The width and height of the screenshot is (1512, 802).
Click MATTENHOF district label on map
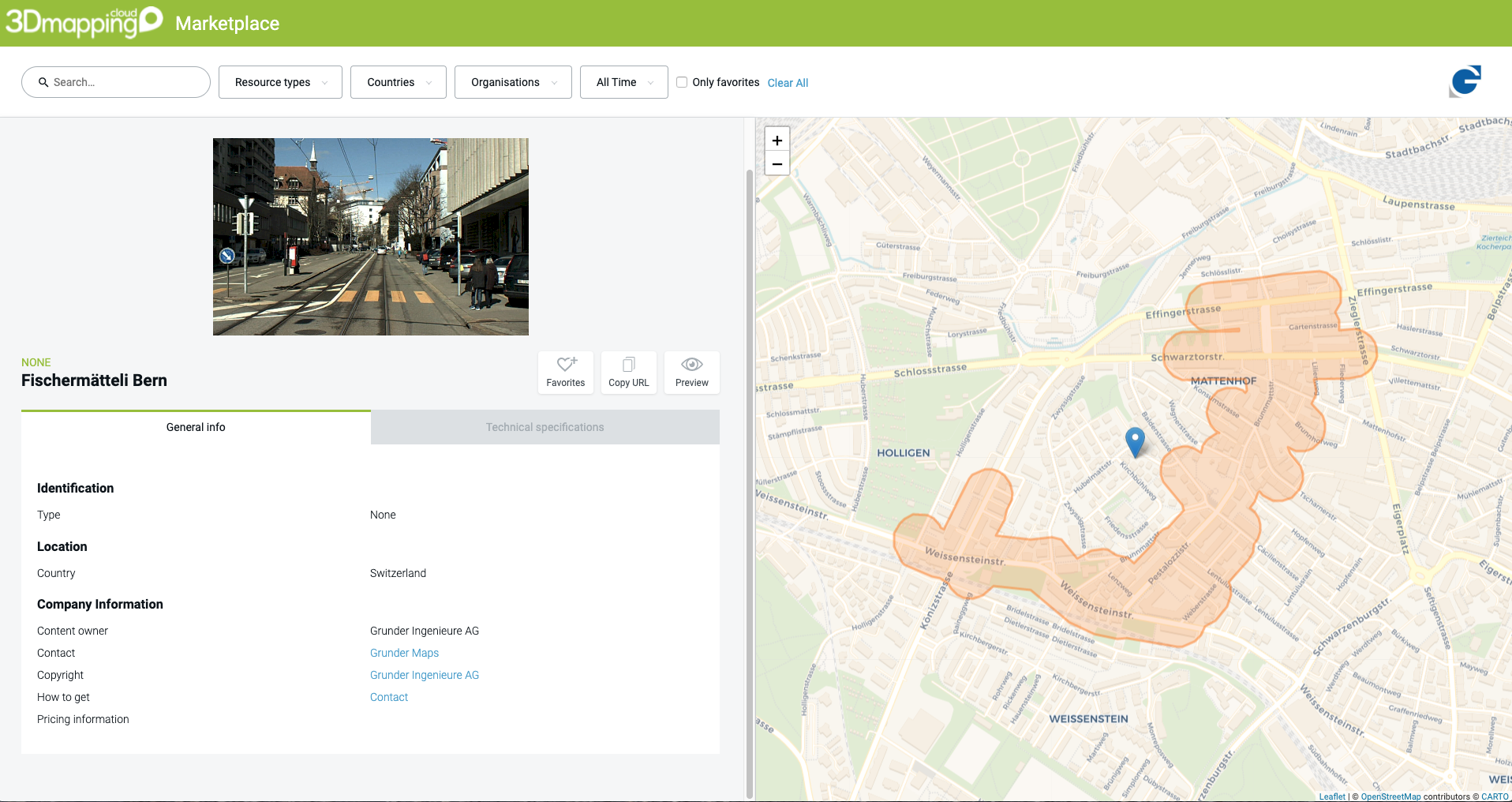(x=1223, y=380)
